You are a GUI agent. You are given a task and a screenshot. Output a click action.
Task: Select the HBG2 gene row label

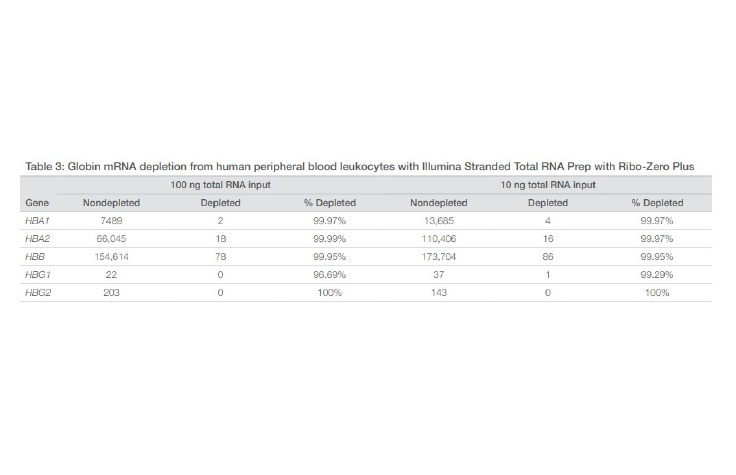click(x=38, y=292)
